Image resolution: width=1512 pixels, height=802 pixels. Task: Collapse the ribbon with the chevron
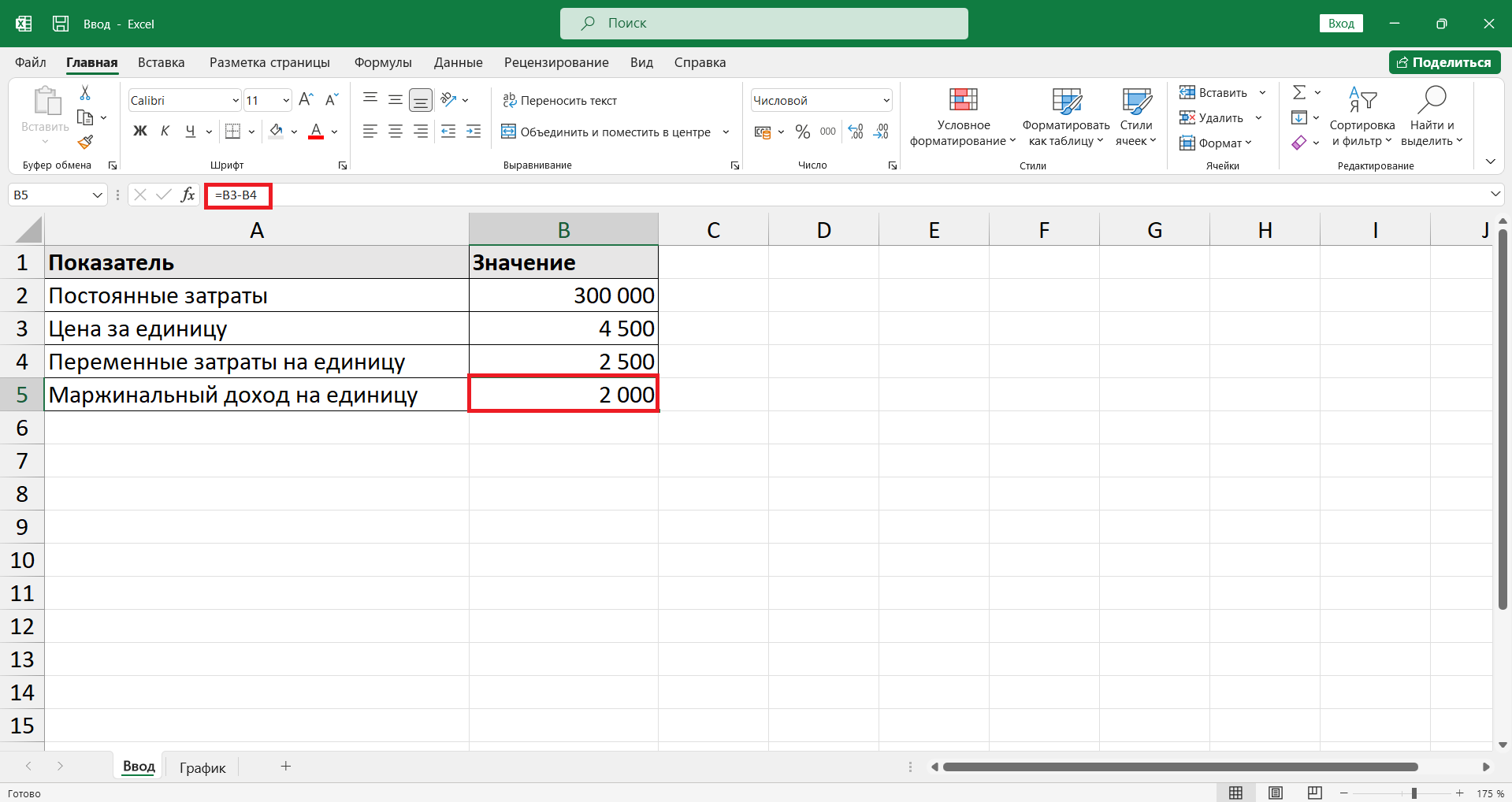1490,161
